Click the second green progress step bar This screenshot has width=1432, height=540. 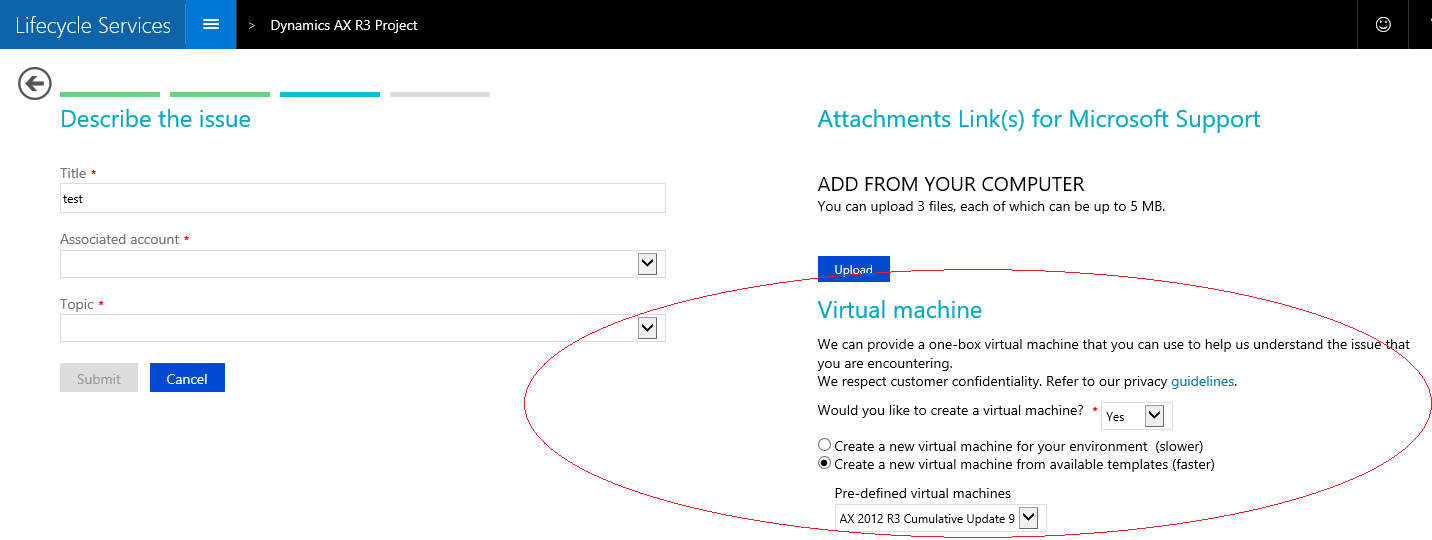pyautogui.click(x=220, y=94)
